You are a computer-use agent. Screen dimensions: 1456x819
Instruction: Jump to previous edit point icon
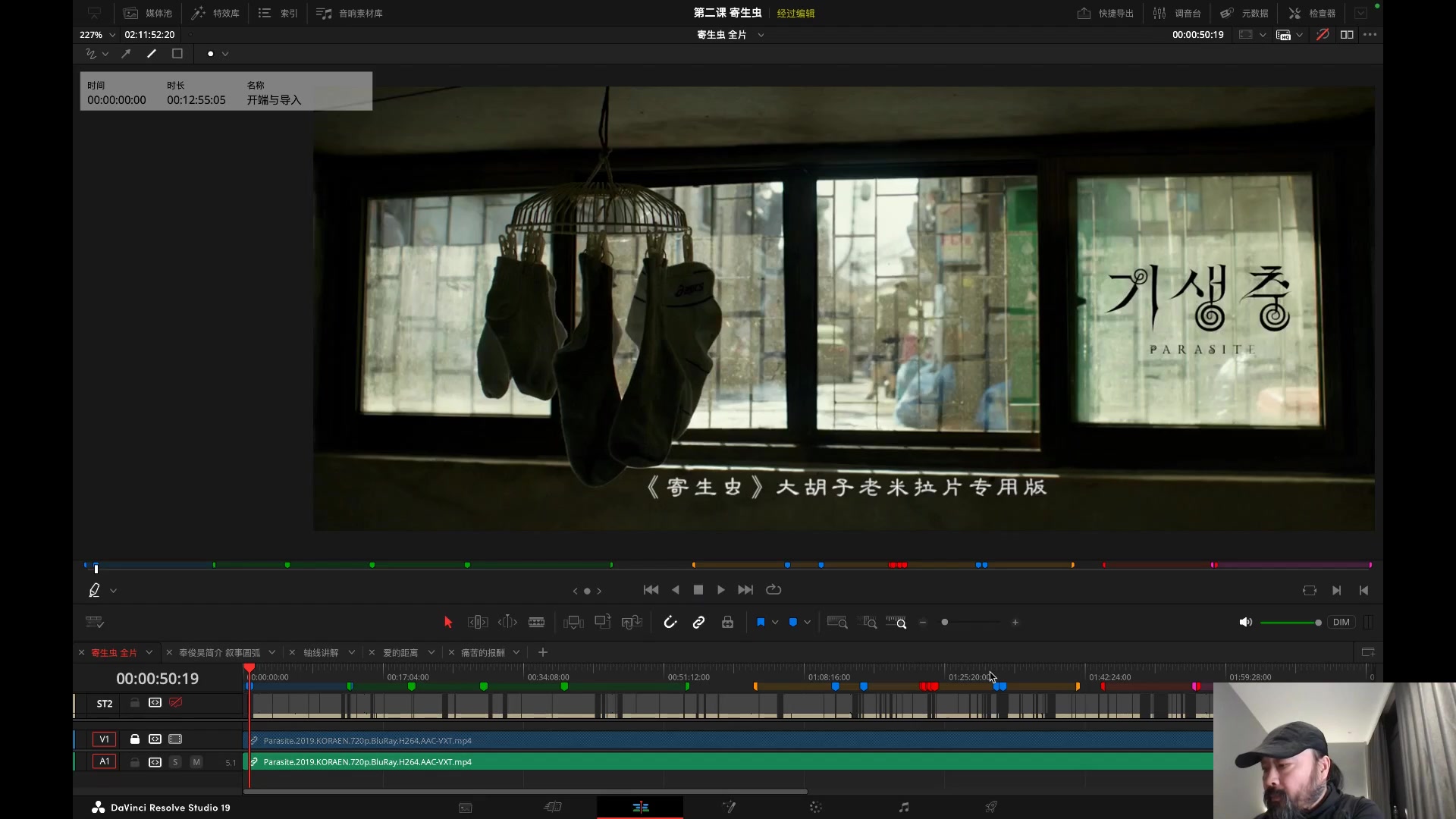point(1363,591)
